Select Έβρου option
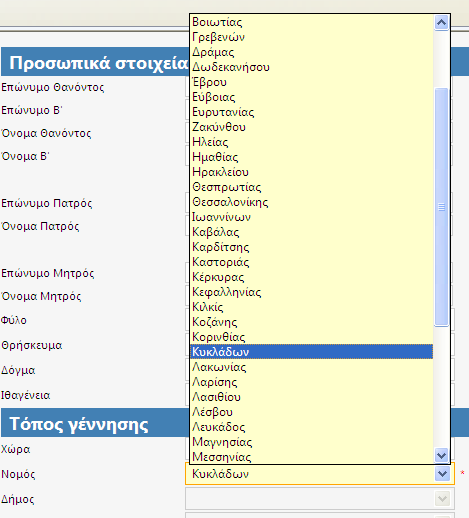The height and width of the screenshot is (518, 469). [312, 82]
